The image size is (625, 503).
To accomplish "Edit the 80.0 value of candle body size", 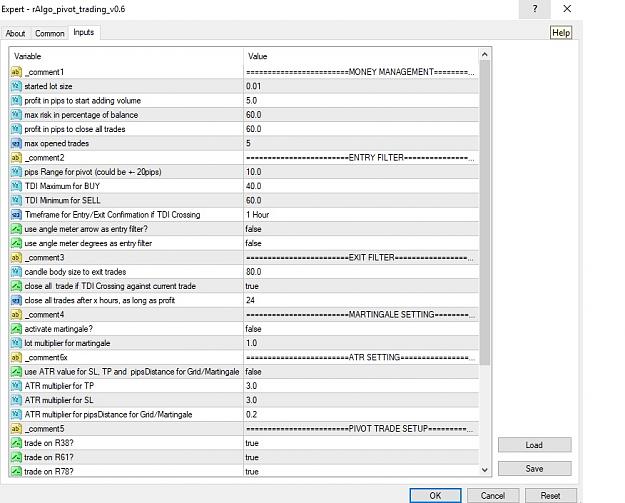I will click(361, 272).
